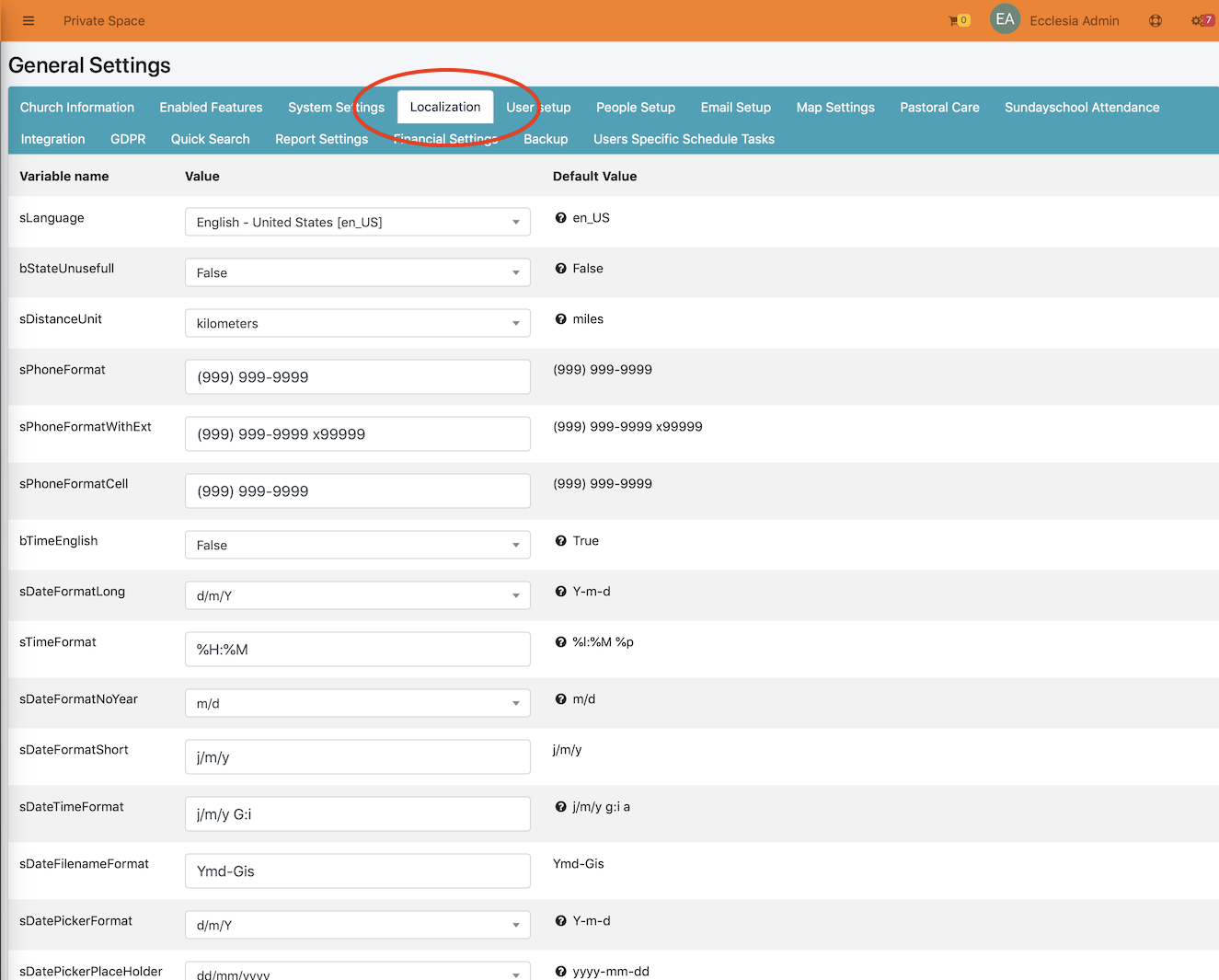Screen dimensions: 1219x980
Task: Click the Ecclesia Admin user name
Action: [1075, 20]
